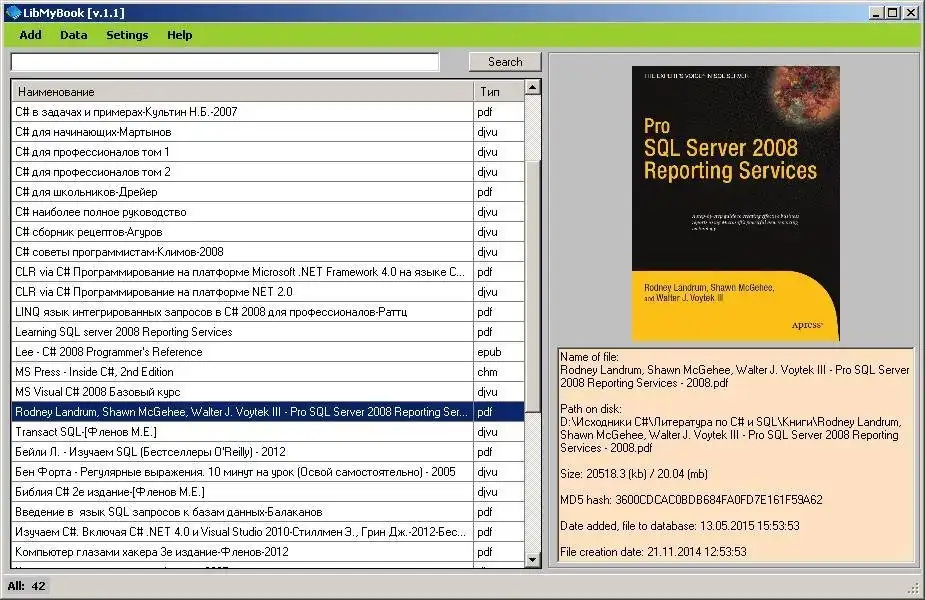The width and height of the screenshot is (925, 600).
Task: Select row Lee - C# 2008 Programmer's Reference
Action: pos(268,352)
